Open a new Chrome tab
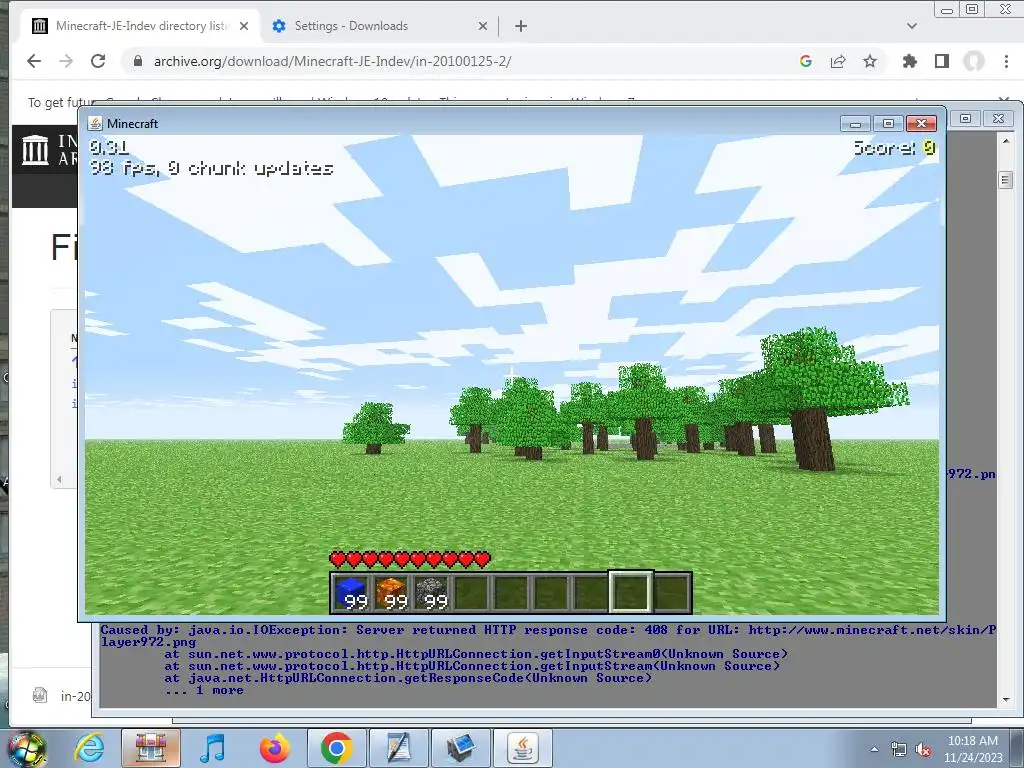1024x768 pixels. click(520, 26)
